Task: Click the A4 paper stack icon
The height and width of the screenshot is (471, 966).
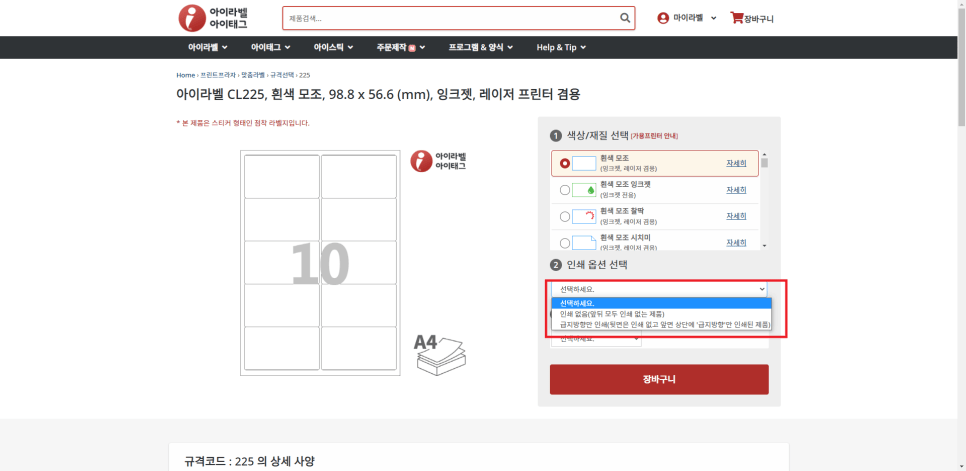Action: point(440,354)
